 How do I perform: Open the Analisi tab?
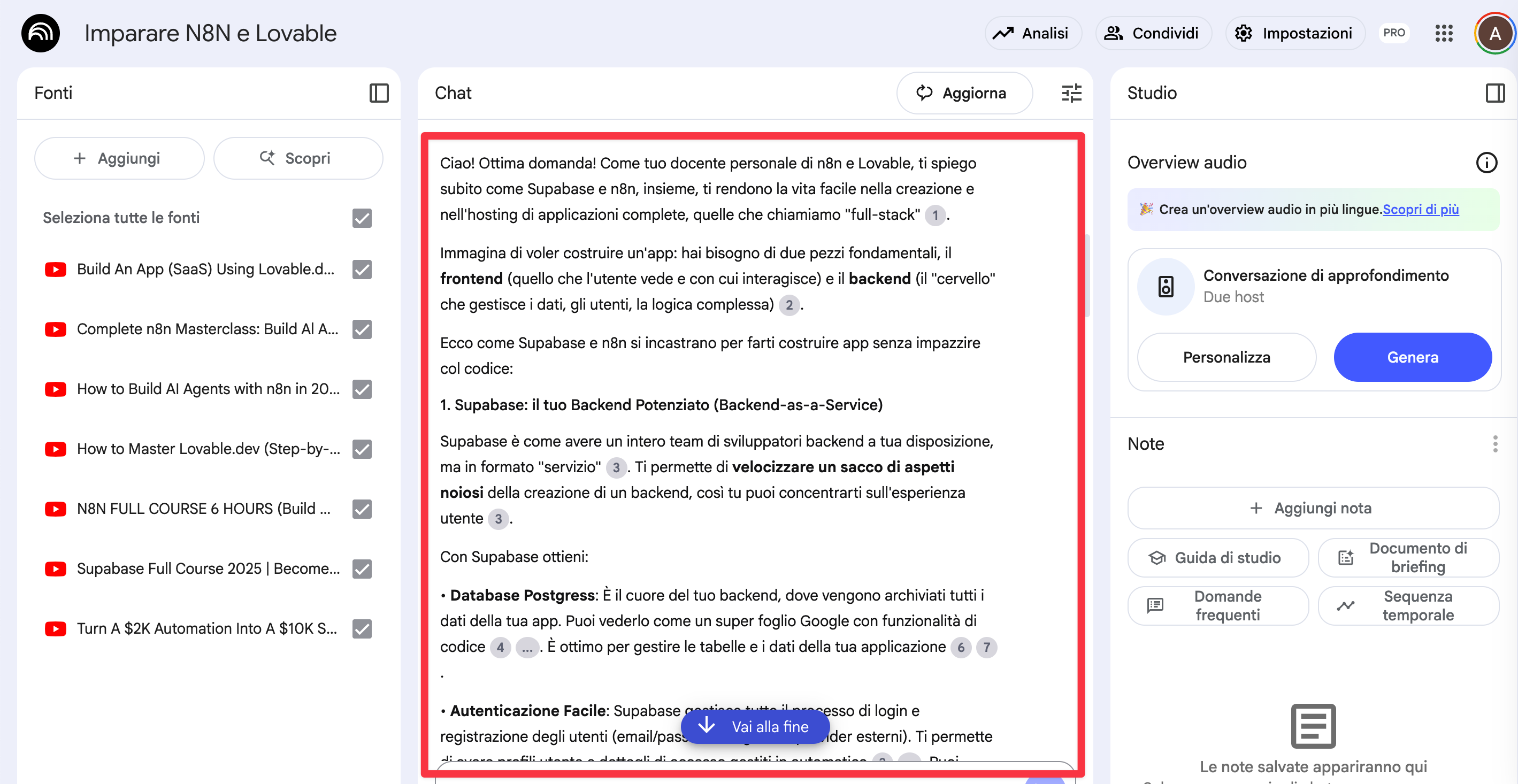[1032, 34]
